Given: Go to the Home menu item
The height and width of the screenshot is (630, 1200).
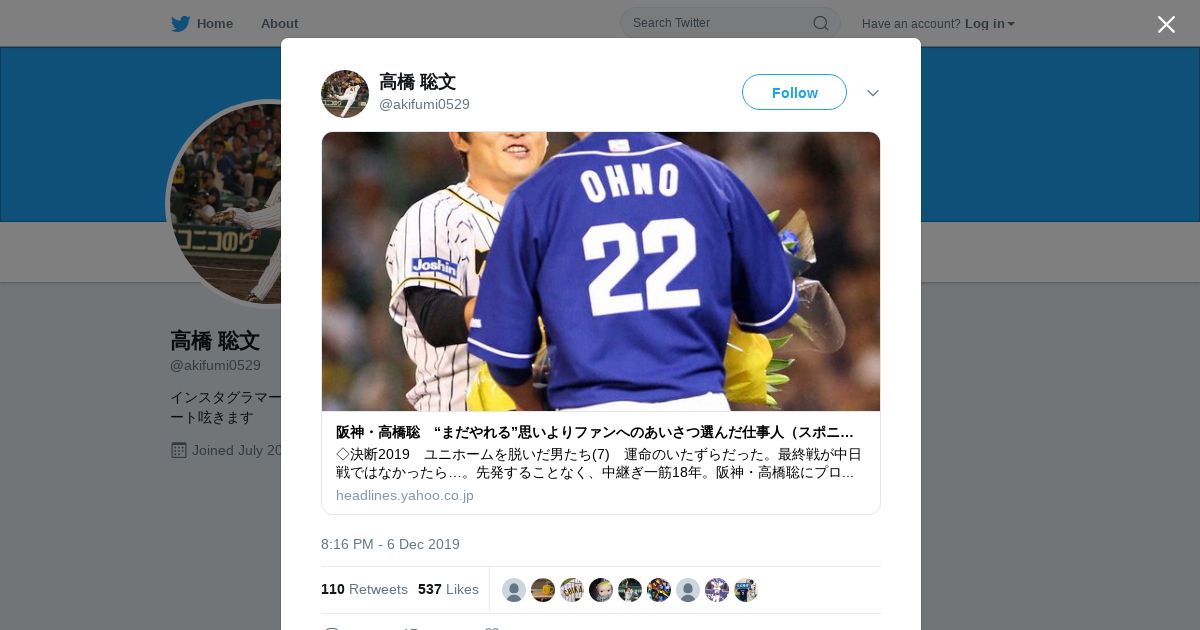Looking at the screenshot, I should click(x=215, y=24).
